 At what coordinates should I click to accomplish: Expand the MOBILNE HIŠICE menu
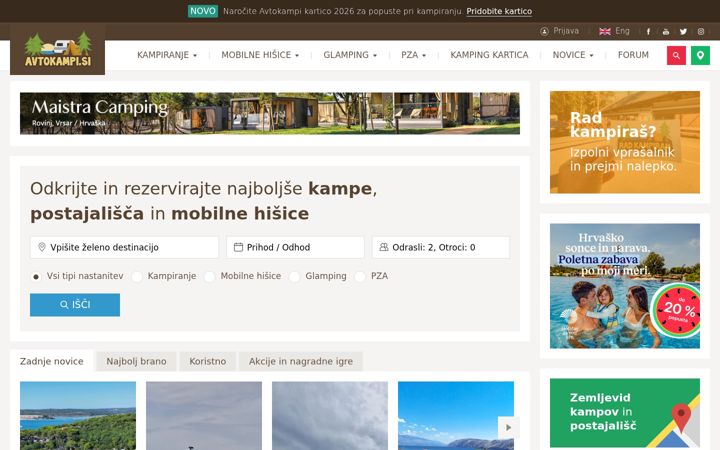pyautogui.click(x=260, y=55)
